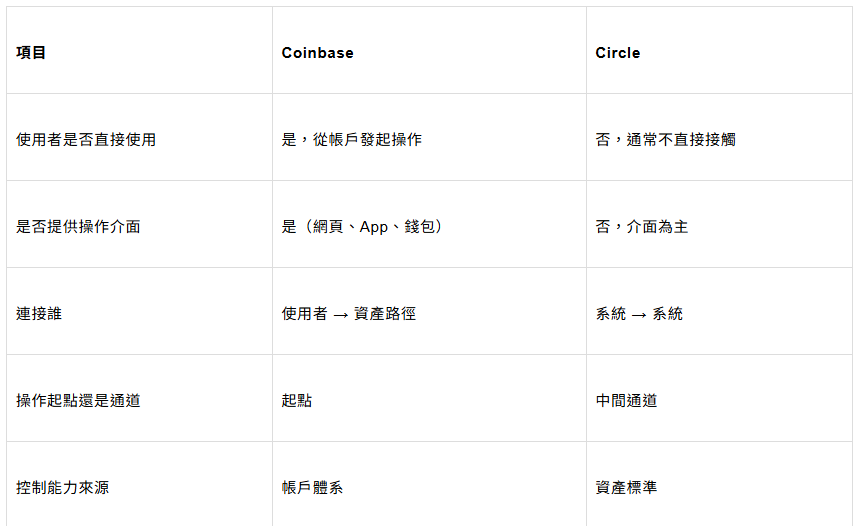This screenshot has height=526, width=857.
Task: Select the 是（網頁、App、錢包）cell
Action: point(363,227)
